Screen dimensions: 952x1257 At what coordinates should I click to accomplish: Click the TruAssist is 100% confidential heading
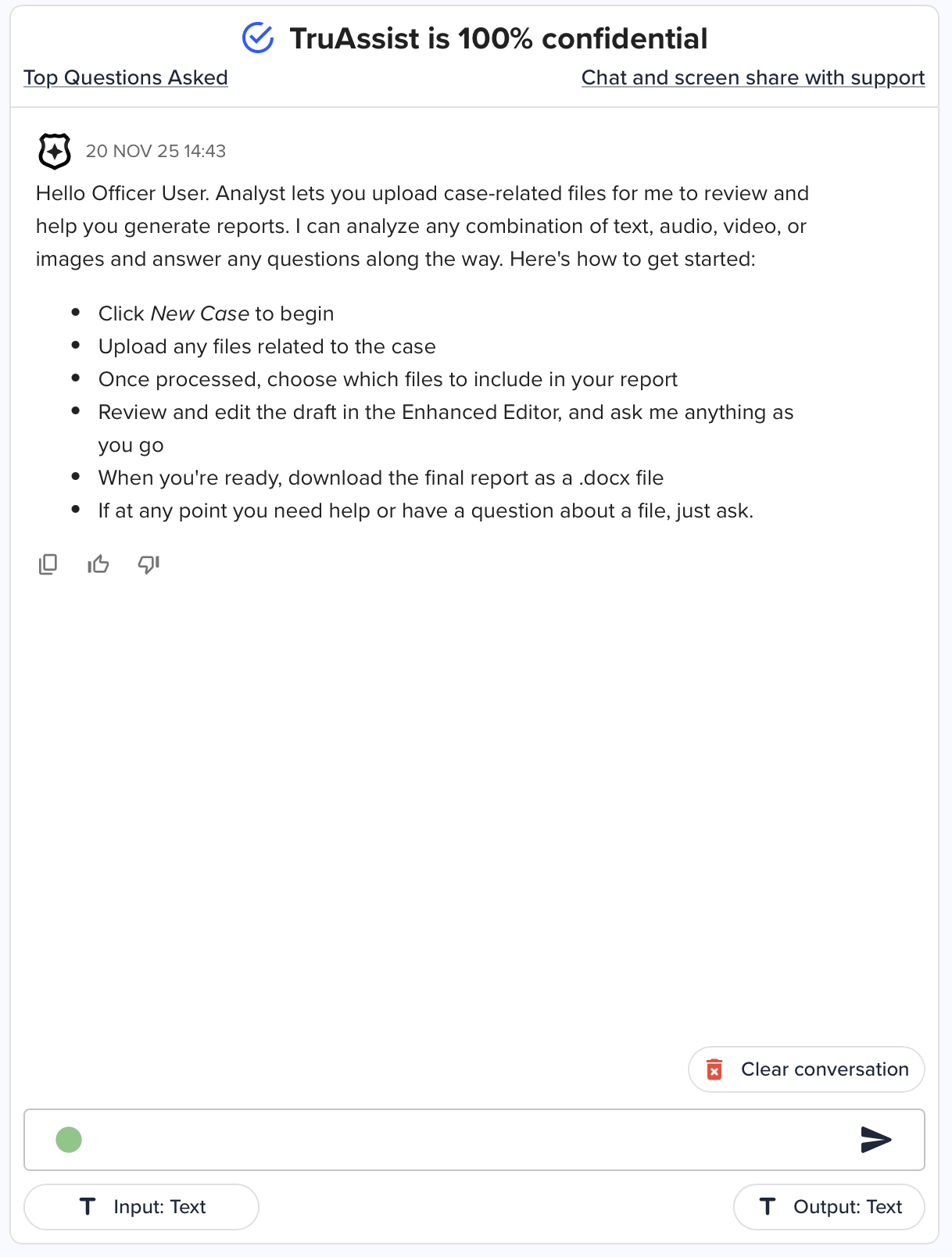tap(498, 38)
